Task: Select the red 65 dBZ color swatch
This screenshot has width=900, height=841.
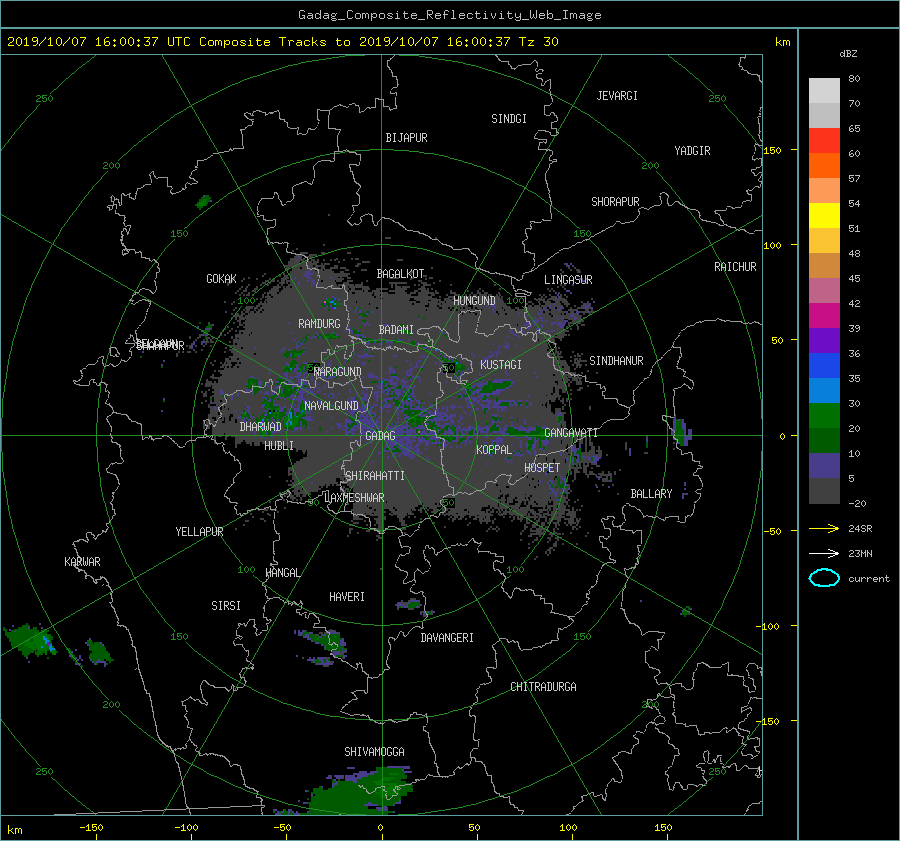Action: click(x=824, y=140)
